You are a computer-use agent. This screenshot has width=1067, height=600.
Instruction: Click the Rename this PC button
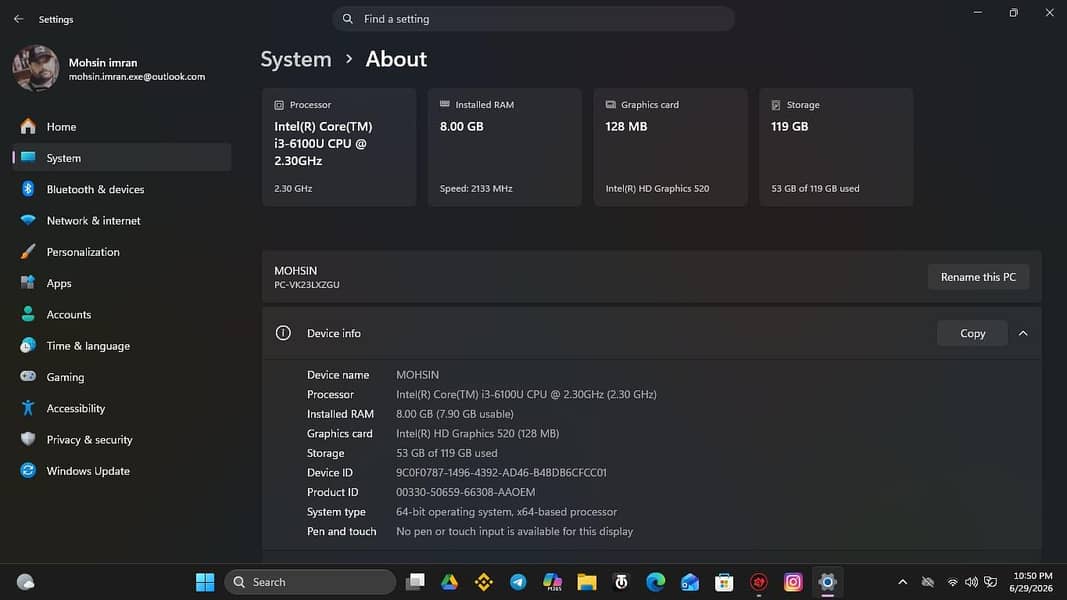[x=978, y=277]
